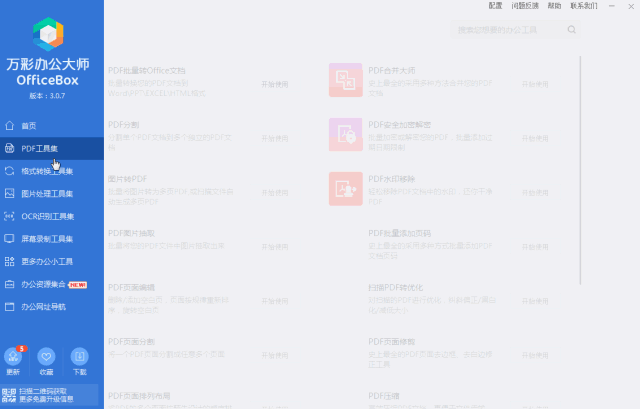
Task: Start using PDF批量转Office文档
Action: [275, 84]
